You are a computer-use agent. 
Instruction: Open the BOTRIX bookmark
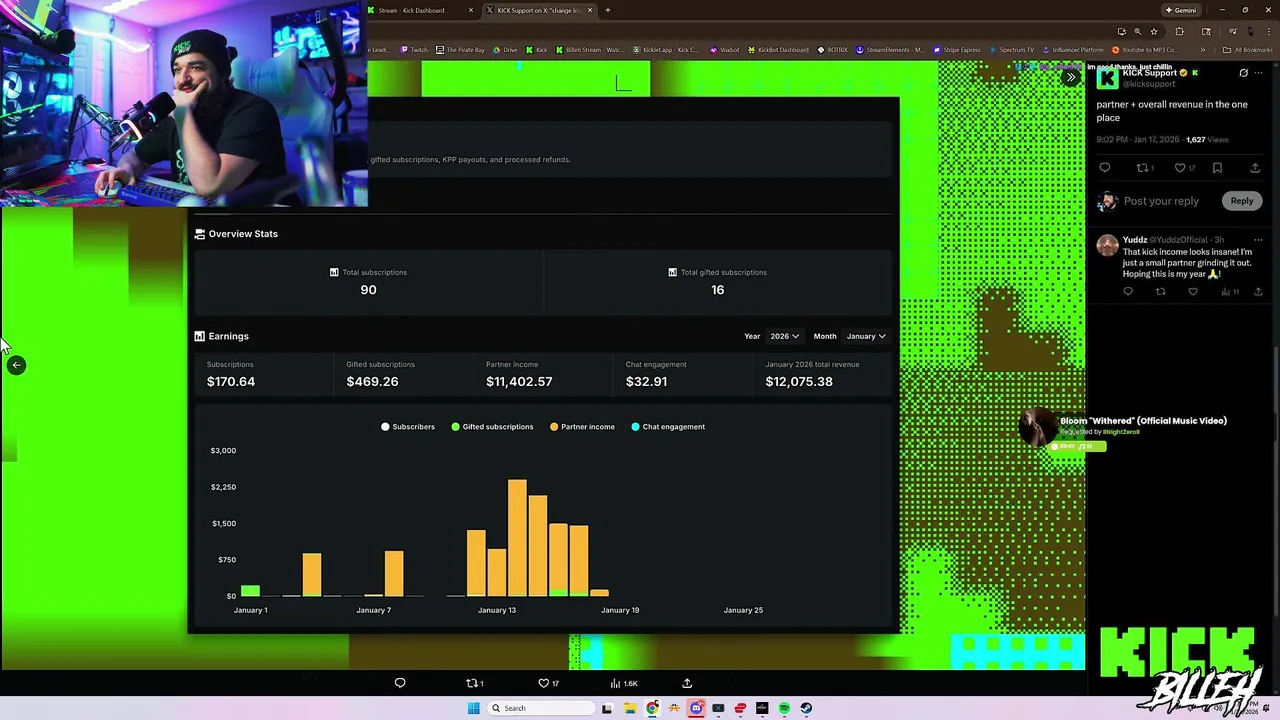832,50
